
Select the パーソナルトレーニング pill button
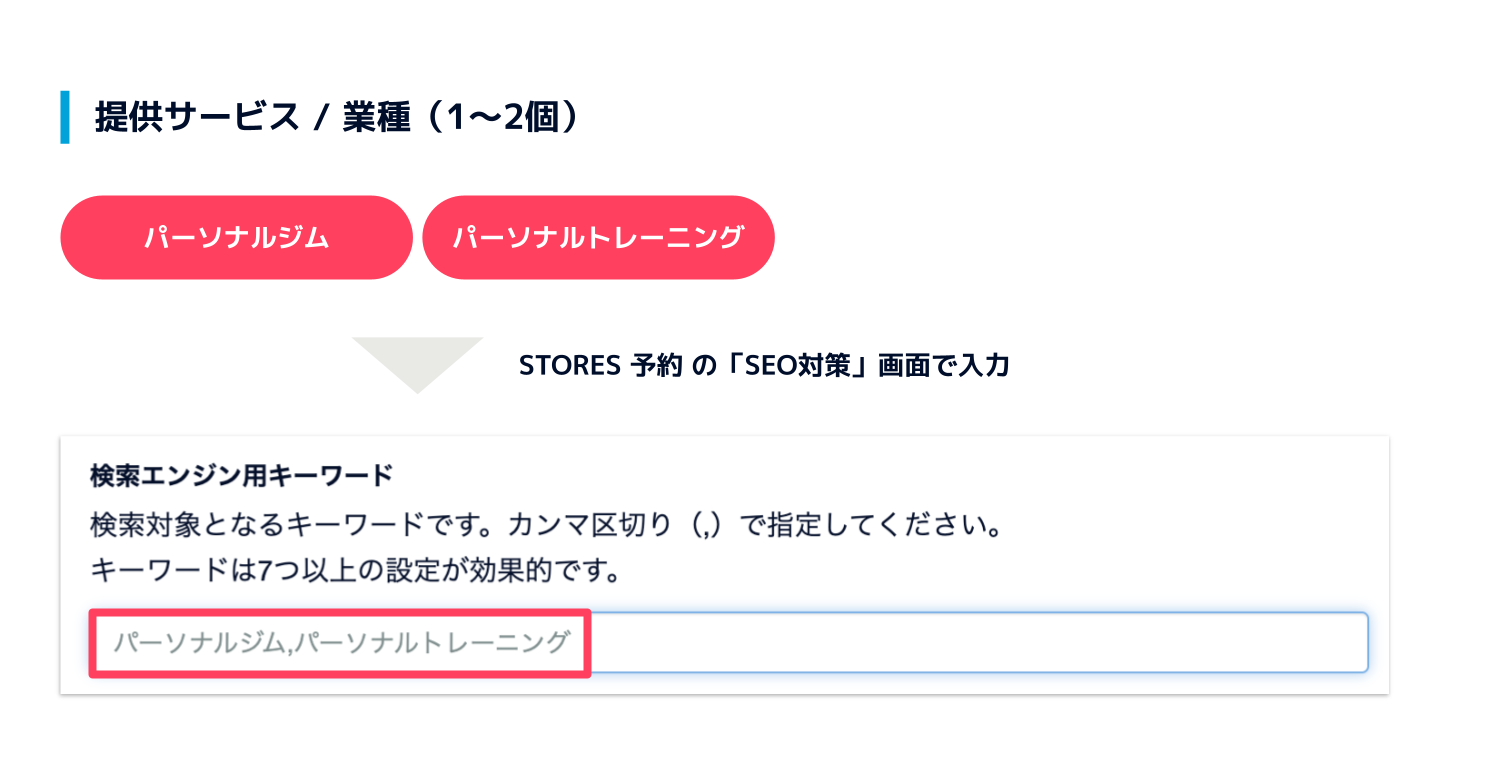(598, 237)
